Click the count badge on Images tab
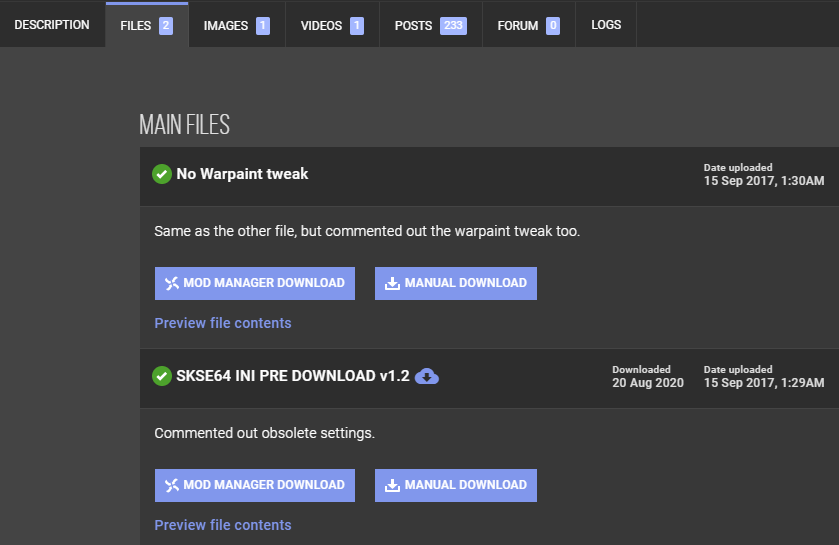839x545 pixels. click(263, 26)
